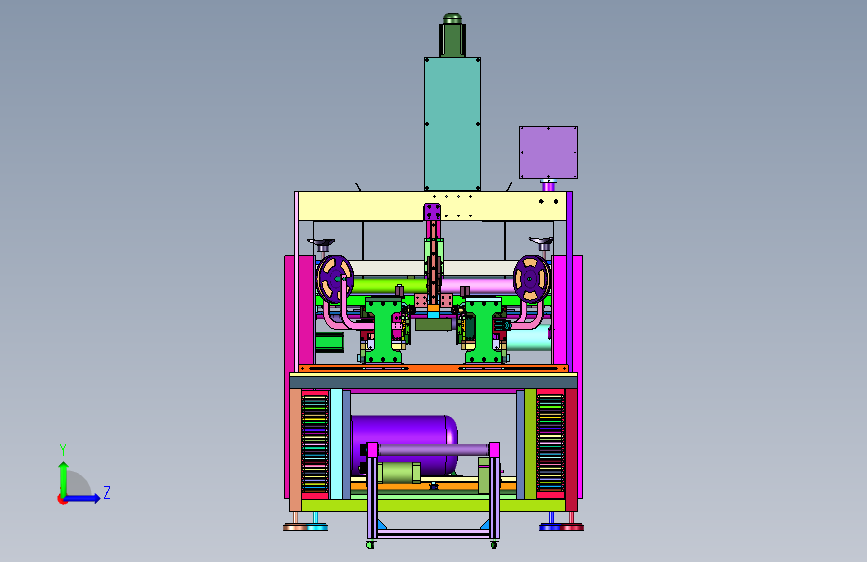Select the green motor atop the column
The height and width of the screenshot is (562, 867).
pyautogui.click(x=452, y=35)
